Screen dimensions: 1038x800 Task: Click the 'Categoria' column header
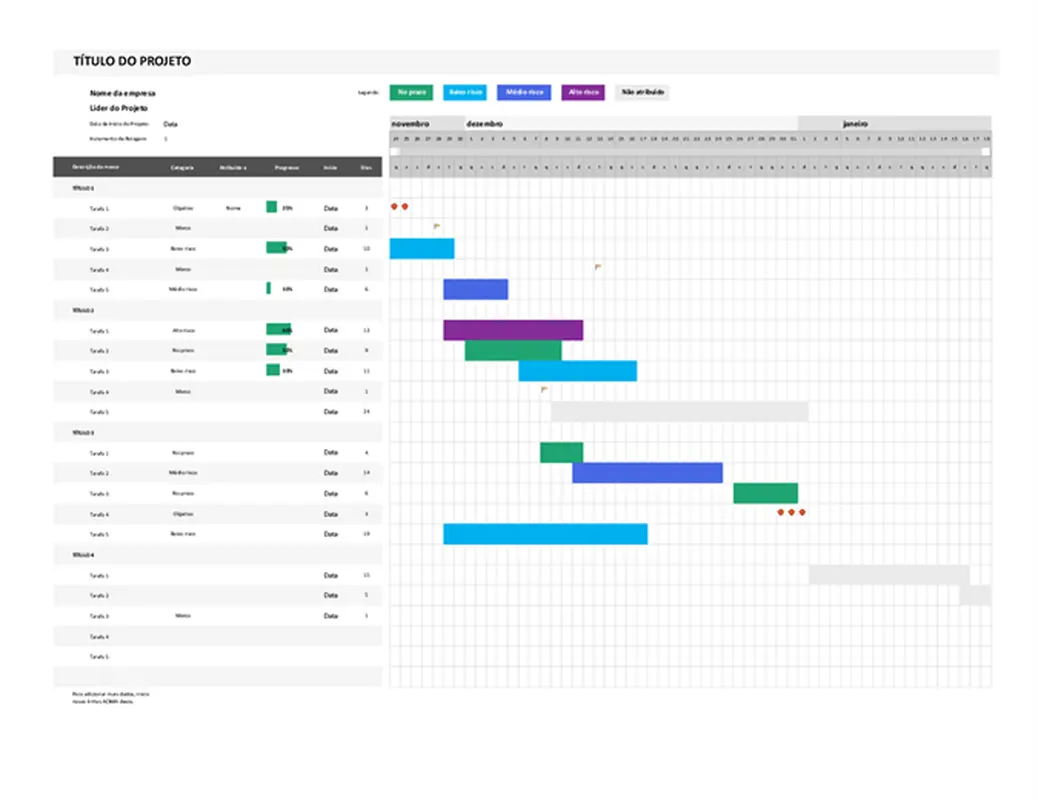[x=183, y=167]
